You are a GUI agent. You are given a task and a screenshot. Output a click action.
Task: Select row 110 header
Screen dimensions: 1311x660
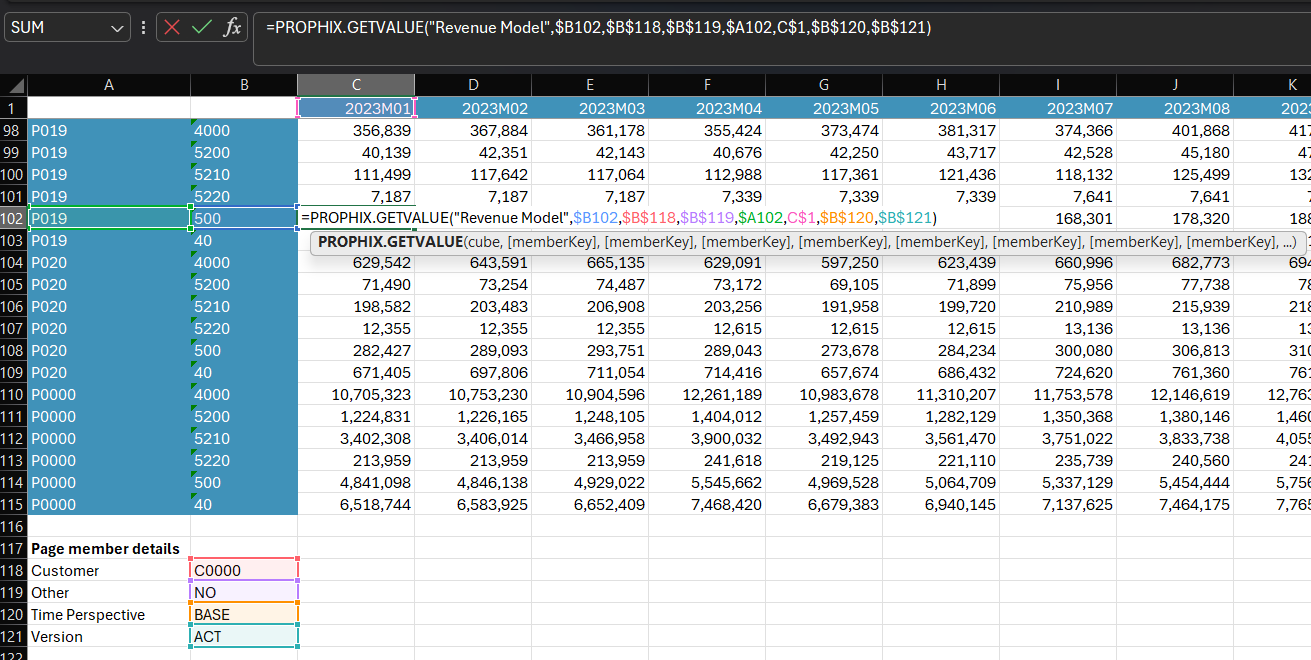click(x=13, y=395)
